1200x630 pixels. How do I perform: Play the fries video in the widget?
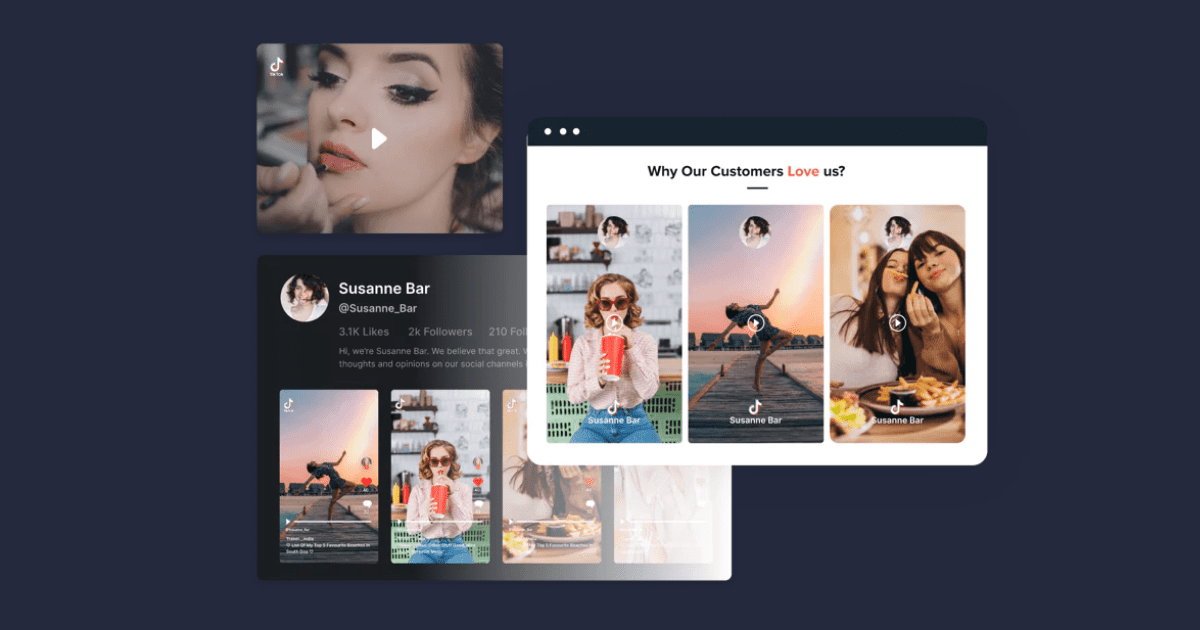click(x=897, y=323)
